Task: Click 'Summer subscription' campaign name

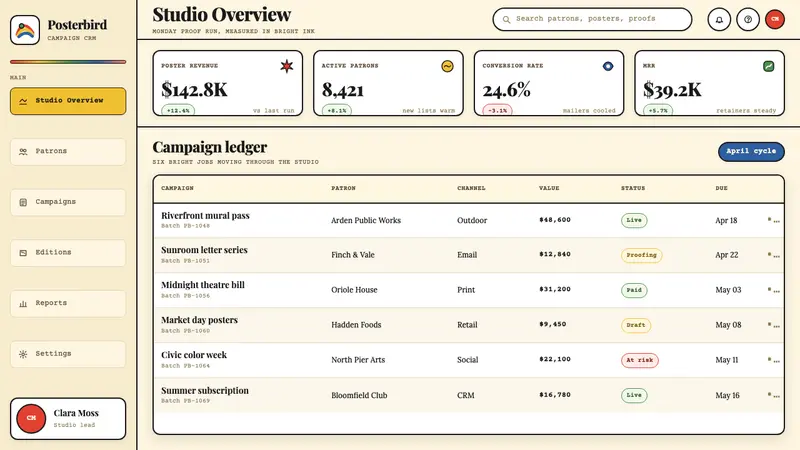Action: point(205,391)
